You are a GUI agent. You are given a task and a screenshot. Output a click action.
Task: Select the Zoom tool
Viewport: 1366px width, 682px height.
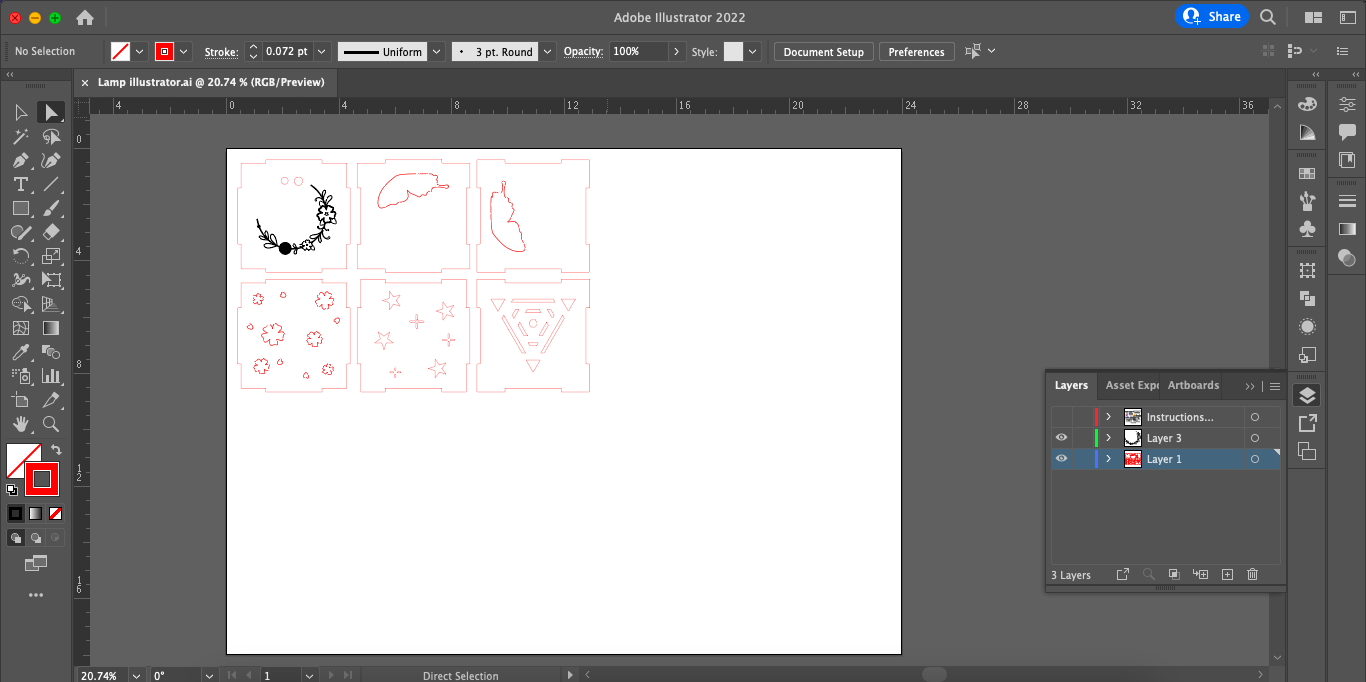51,424
